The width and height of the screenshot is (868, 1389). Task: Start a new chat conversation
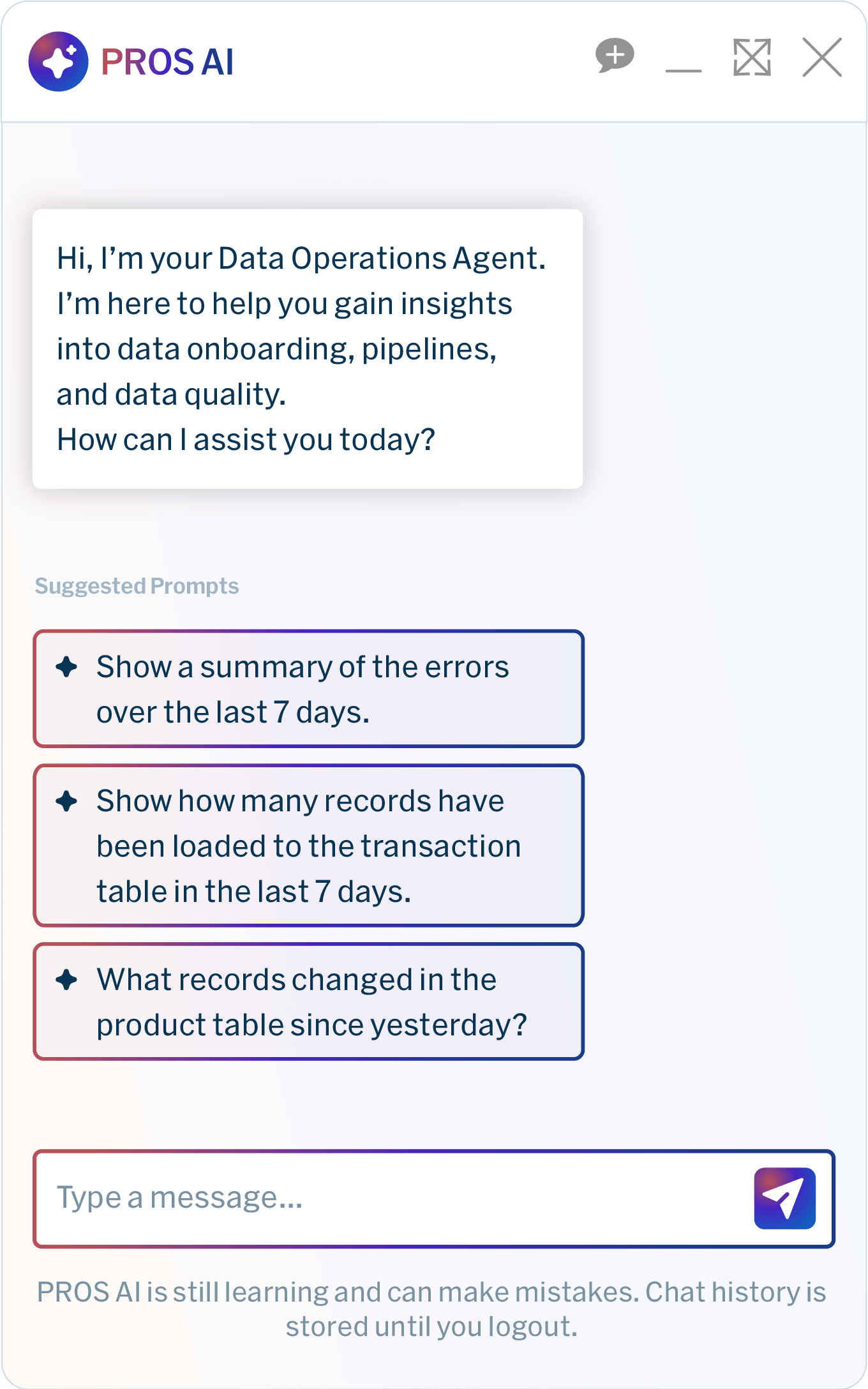(615, 56)
